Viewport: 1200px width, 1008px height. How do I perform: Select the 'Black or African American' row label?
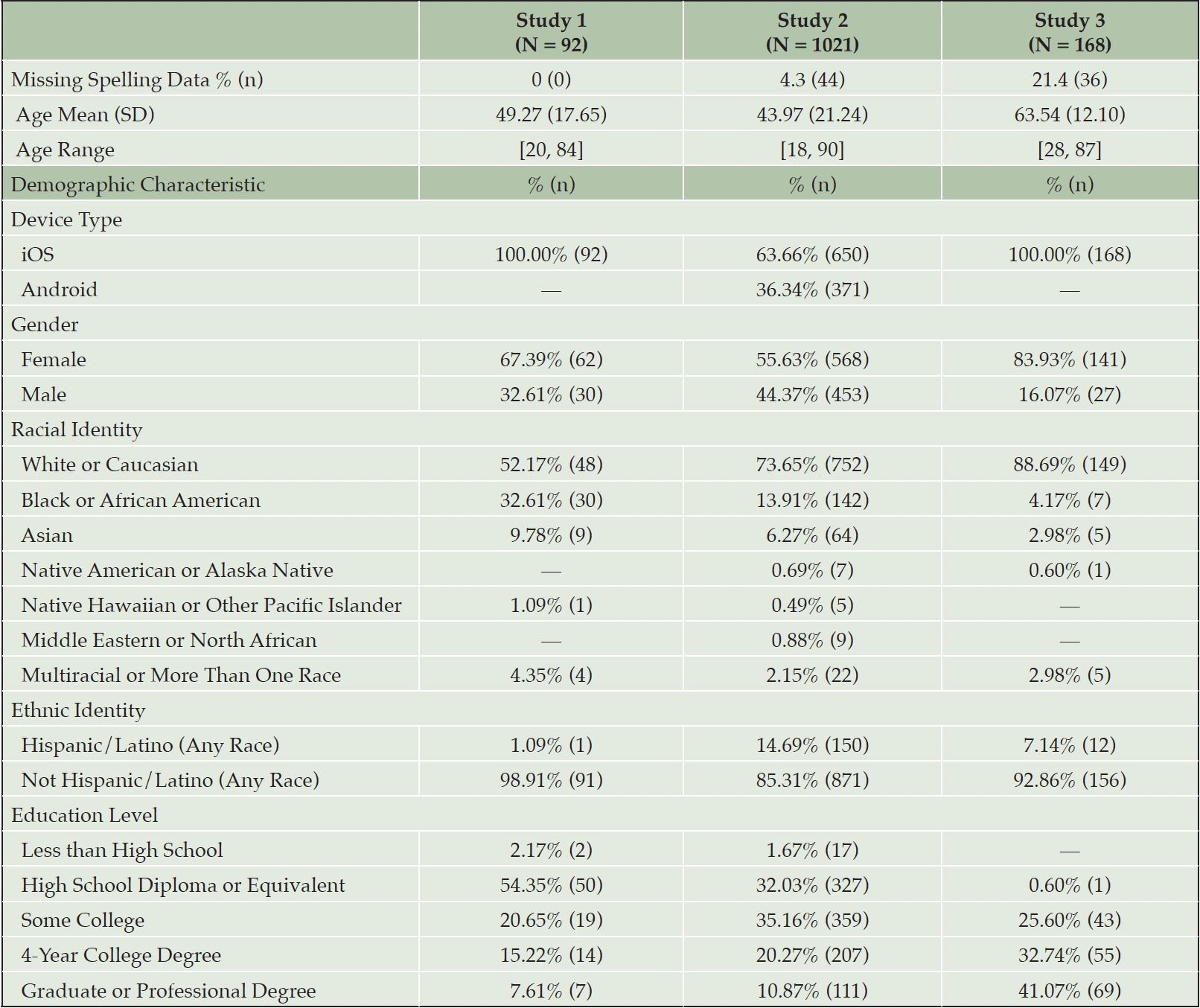coord(141,500)
